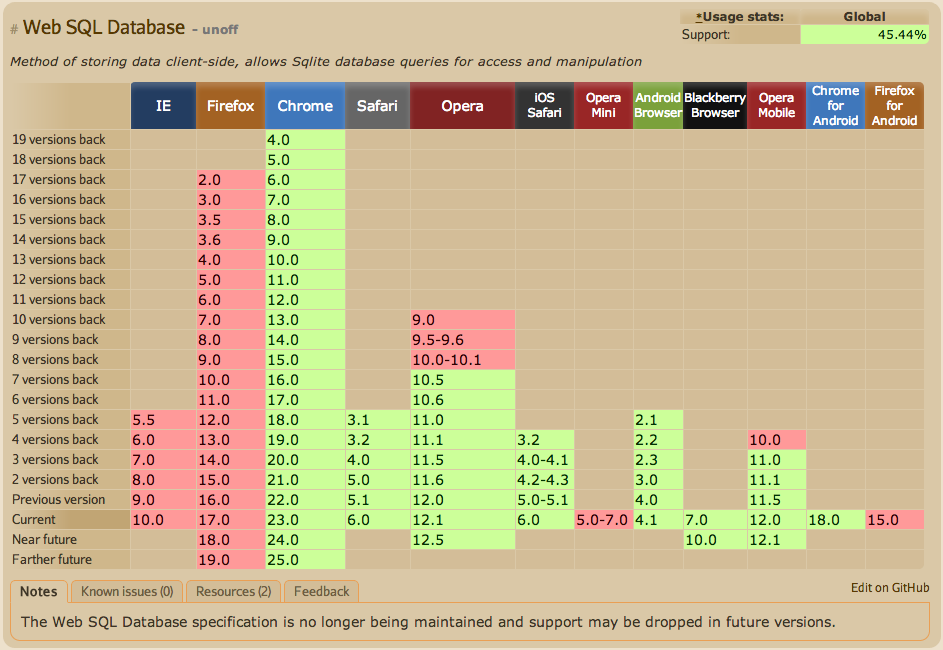Click the Blackberry Browser column header
The height and width of the screenshot is (650, 943).
click(x=714, y=105)
